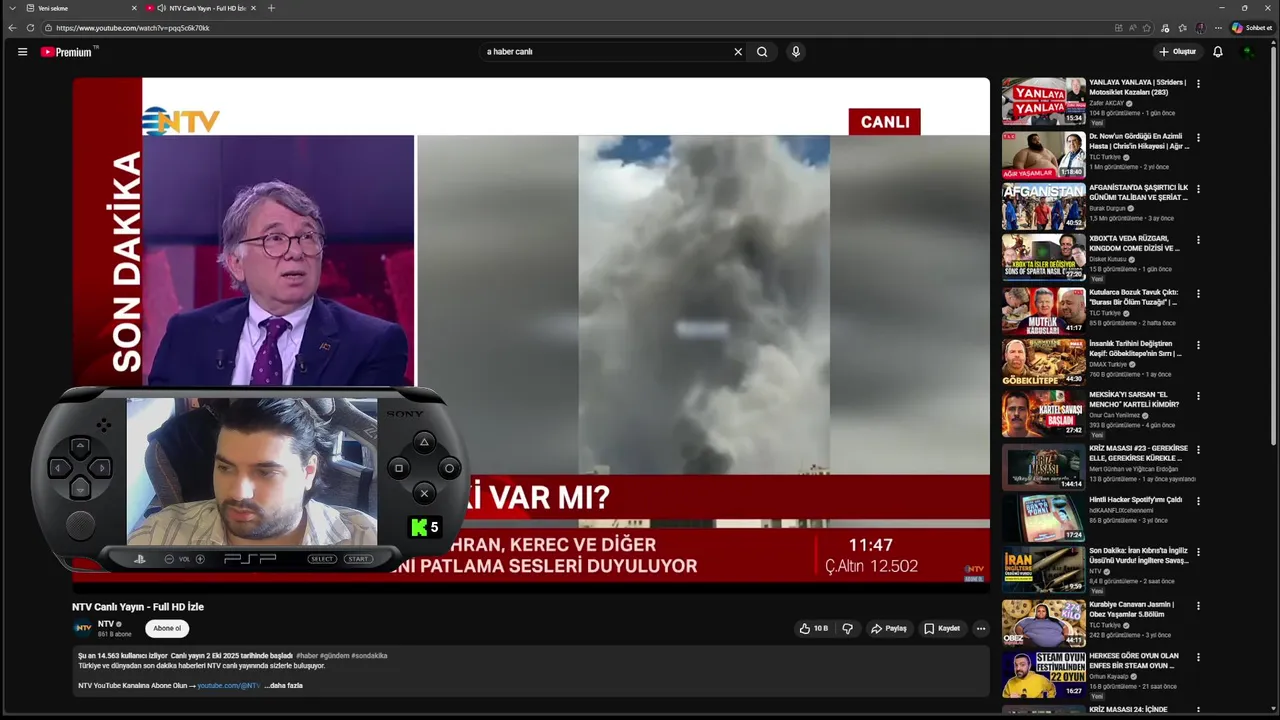Image resolution: width=1280 pixels, height=720 pixels.
Task: Close the NTV Canlı Yayın tab
Action: point(254,8)
